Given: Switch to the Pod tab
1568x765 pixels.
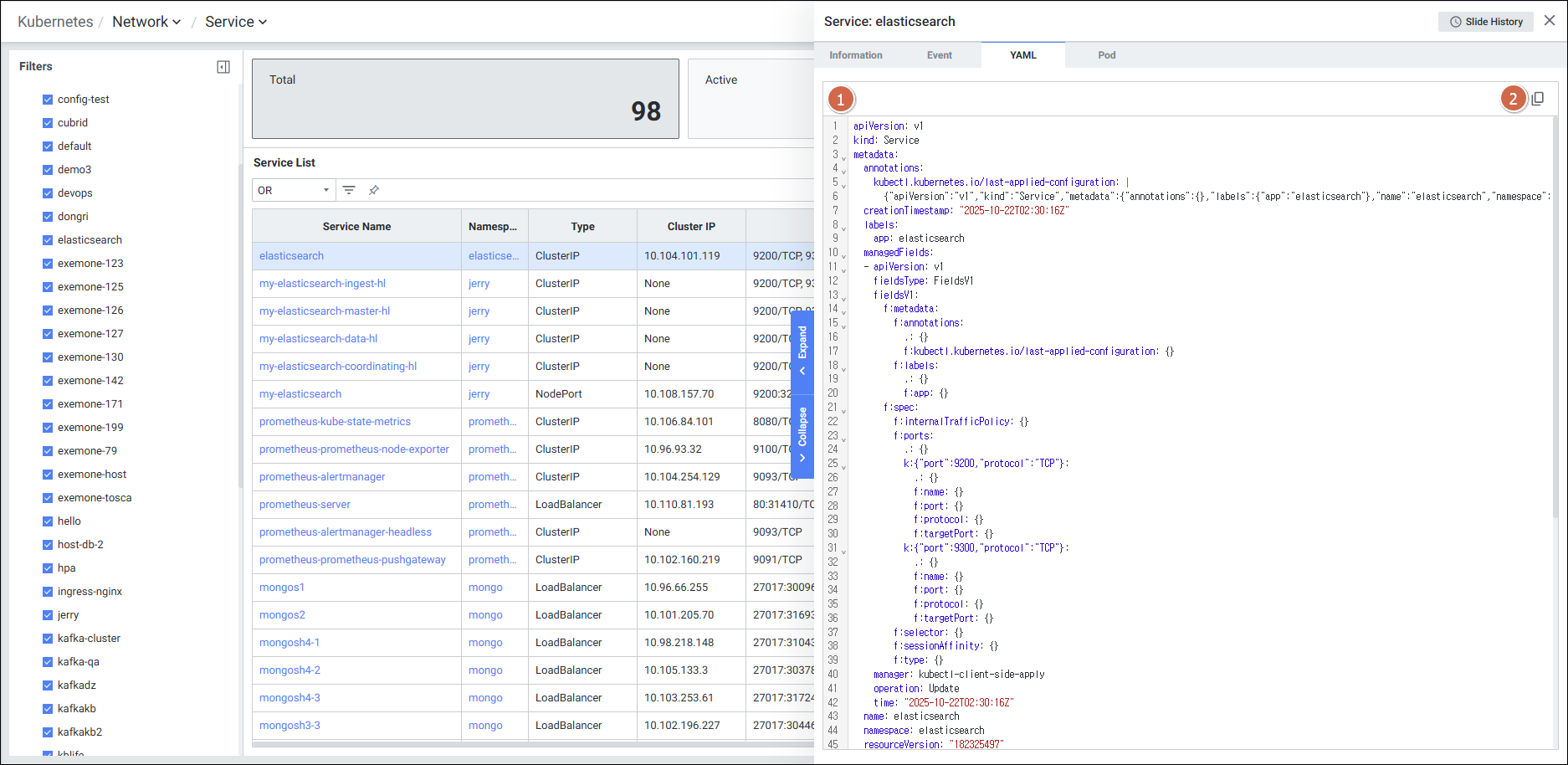Looking at the screenshot, I should [1106, 55].
